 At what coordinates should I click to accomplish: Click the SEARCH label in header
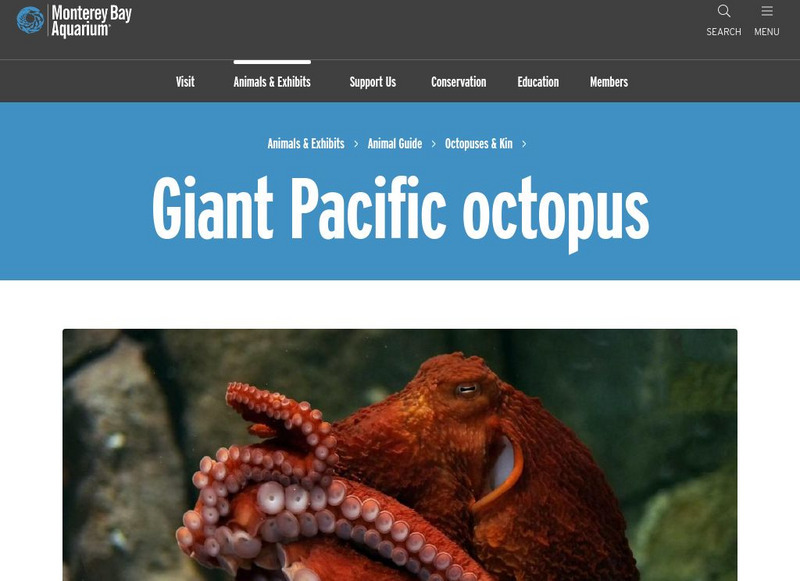click(x=723, y=32)
